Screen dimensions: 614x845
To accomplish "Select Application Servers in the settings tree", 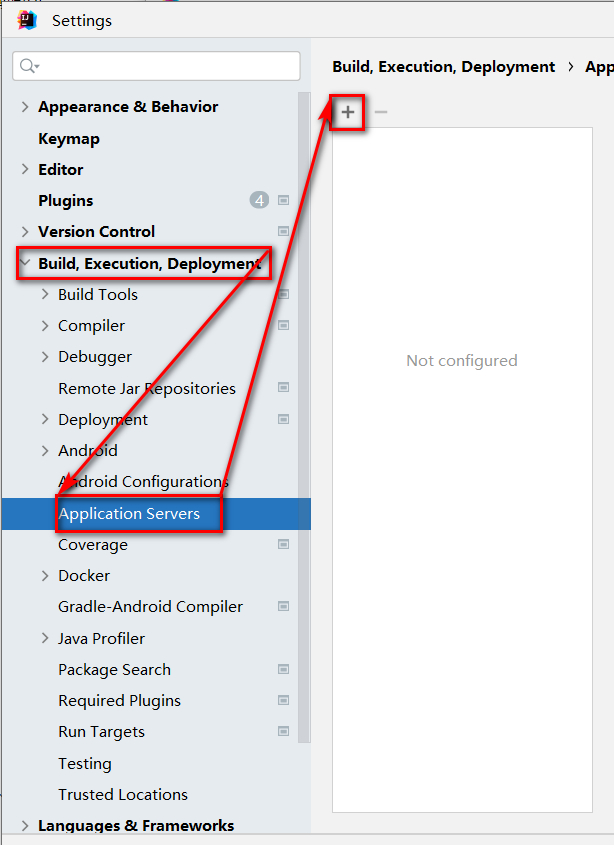I will 129,514.
